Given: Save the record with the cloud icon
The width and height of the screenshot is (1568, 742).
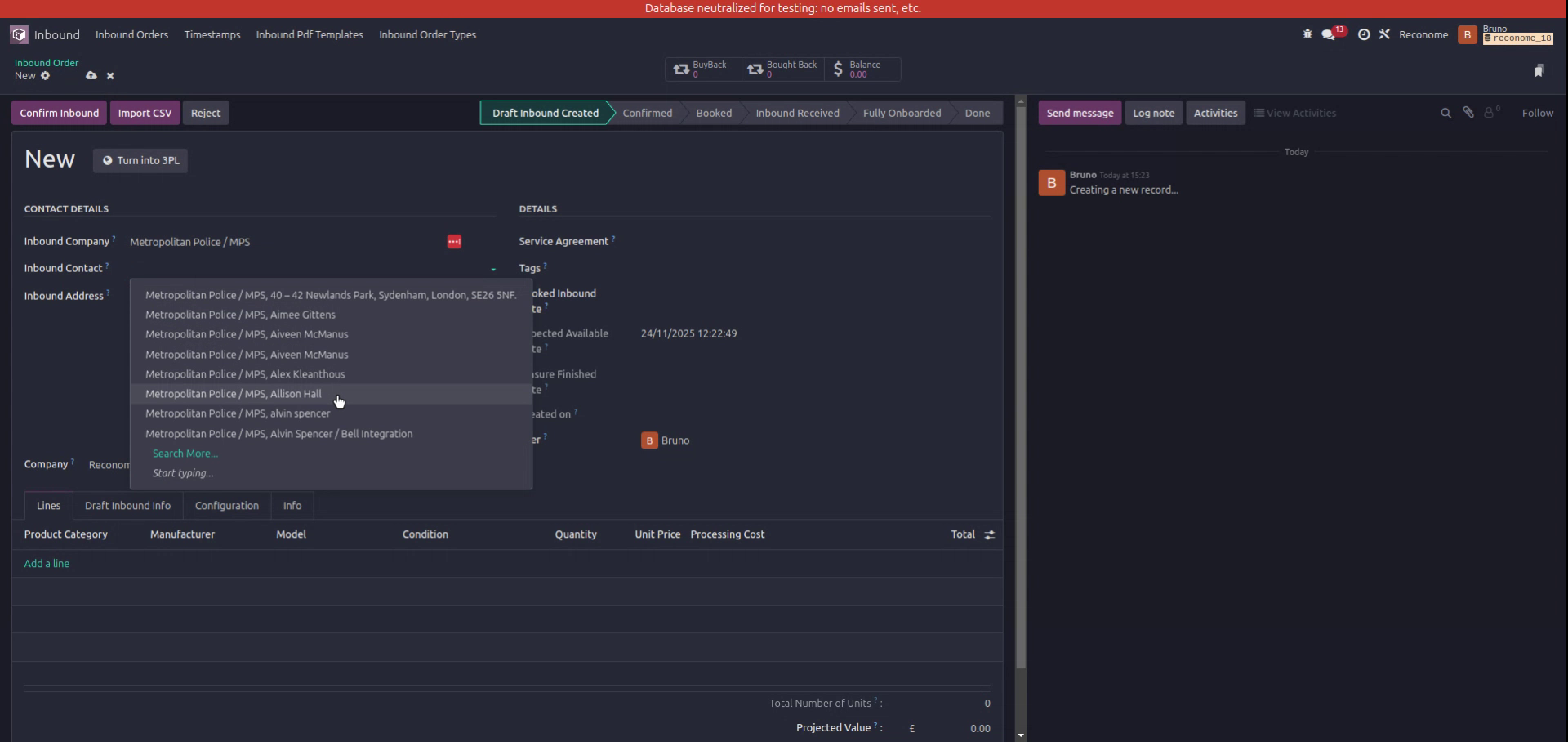Looking at the screenshot, I should 91,75.
